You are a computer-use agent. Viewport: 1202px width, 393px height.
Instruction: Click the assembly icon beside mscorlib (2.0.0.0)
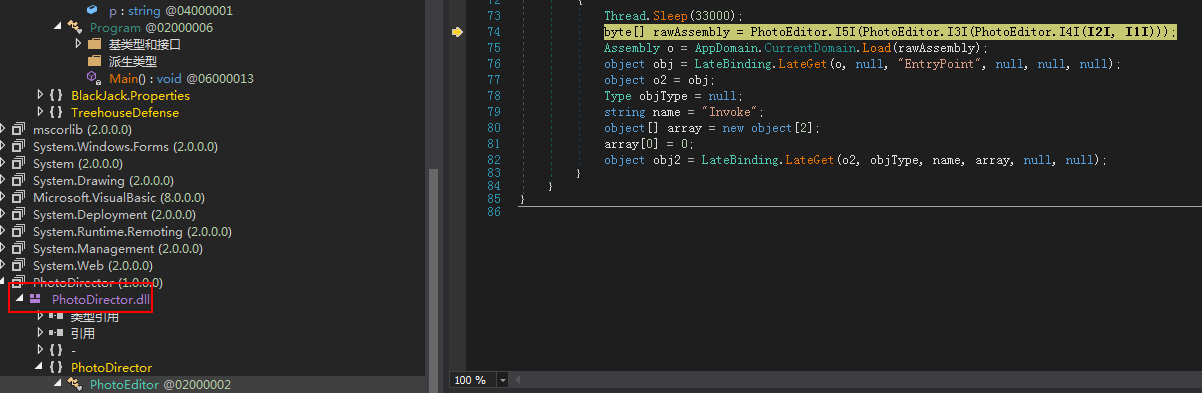(19, 129)
